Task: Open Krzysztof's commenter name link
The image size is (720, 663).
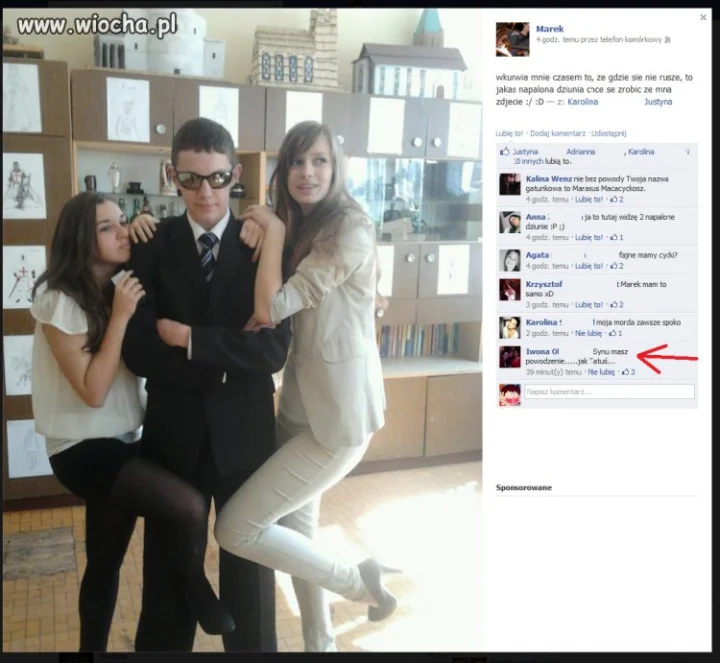Action: [544, 284]
